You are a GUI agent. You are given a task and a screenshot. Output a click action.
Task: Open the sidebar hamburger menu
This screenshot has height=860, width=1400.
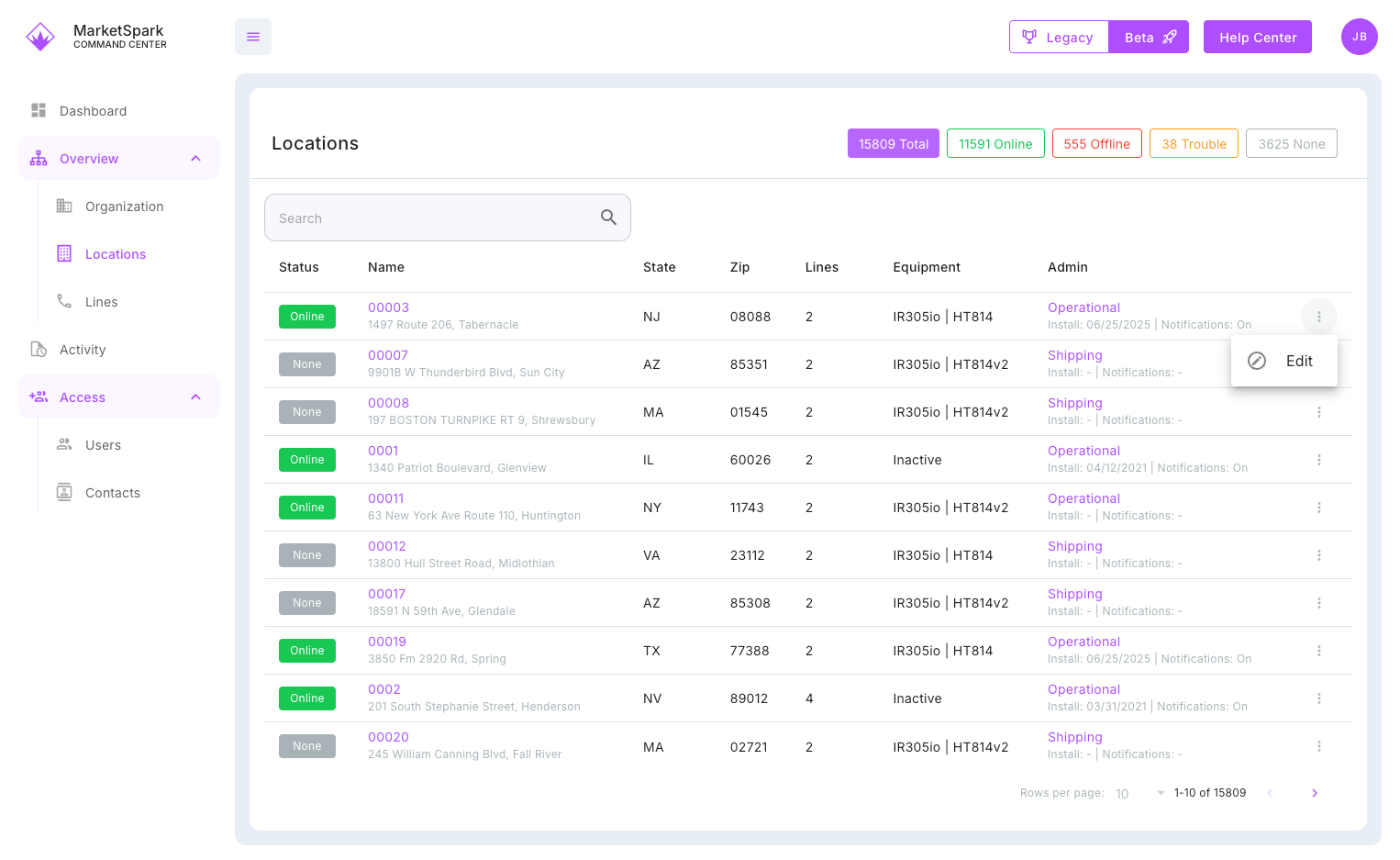tap(253, 37)
